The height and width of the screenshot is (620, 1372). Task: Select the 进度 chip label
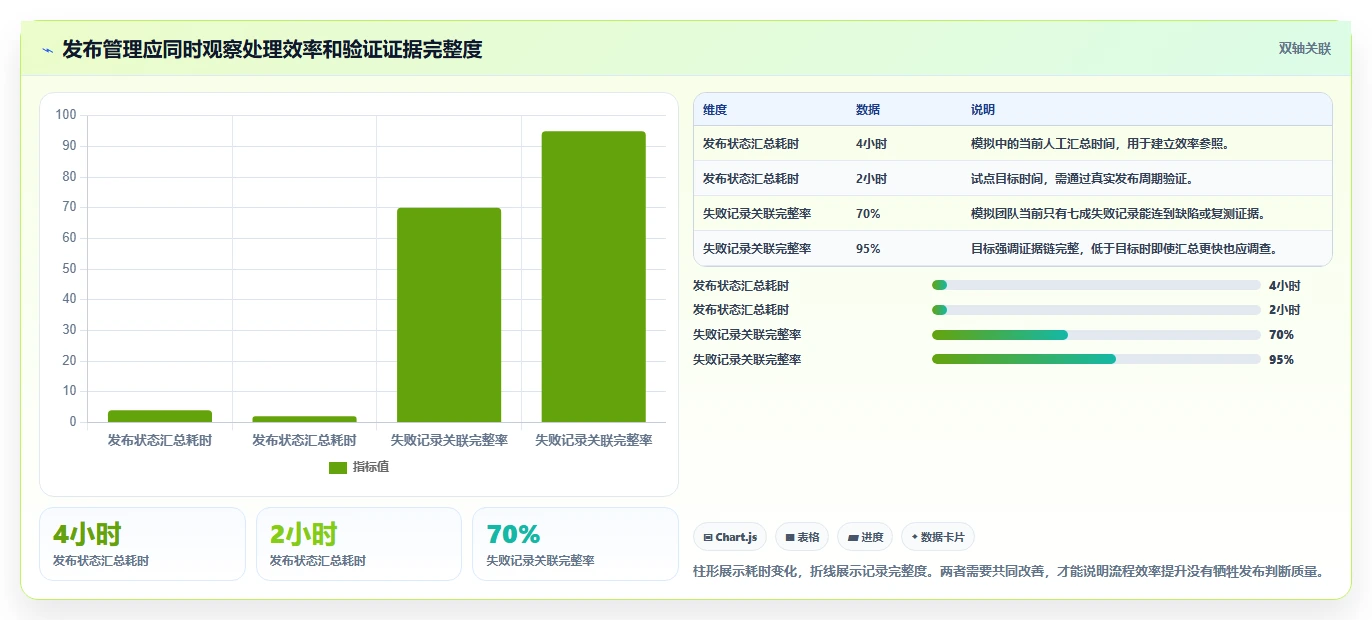tap(872, 537)
